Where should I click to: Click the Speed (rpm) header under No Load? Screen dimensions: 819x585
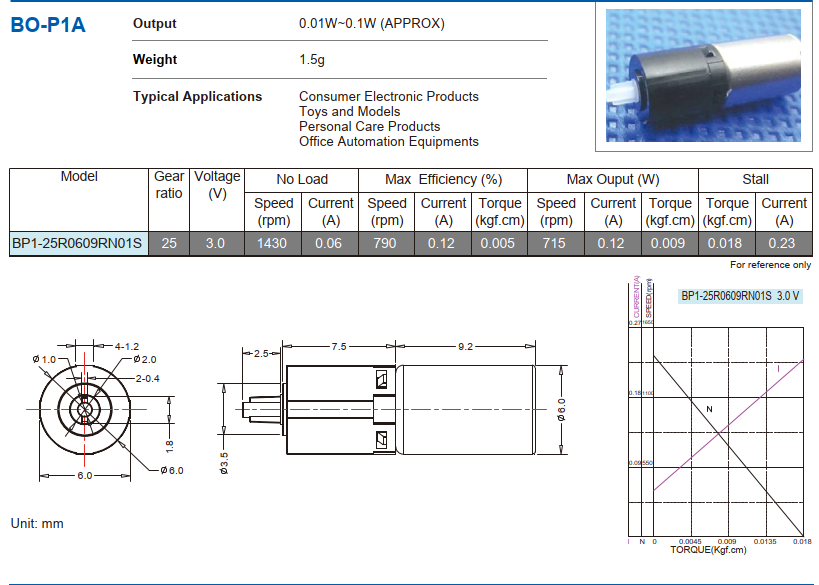click(x=273, y=212)
